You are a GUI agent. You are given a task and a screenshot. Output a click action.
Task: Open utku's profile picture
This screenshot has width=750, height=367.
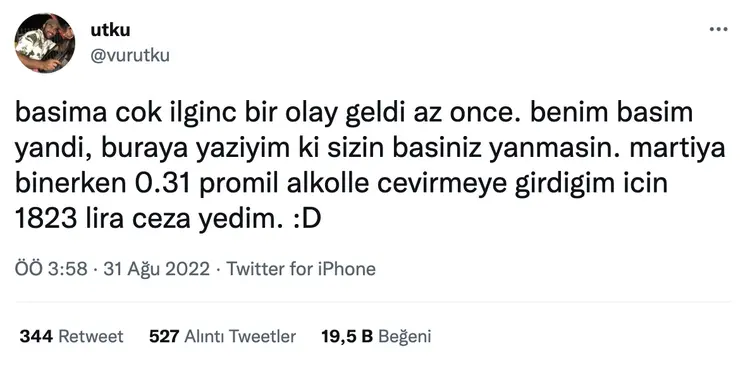(44, 43)
